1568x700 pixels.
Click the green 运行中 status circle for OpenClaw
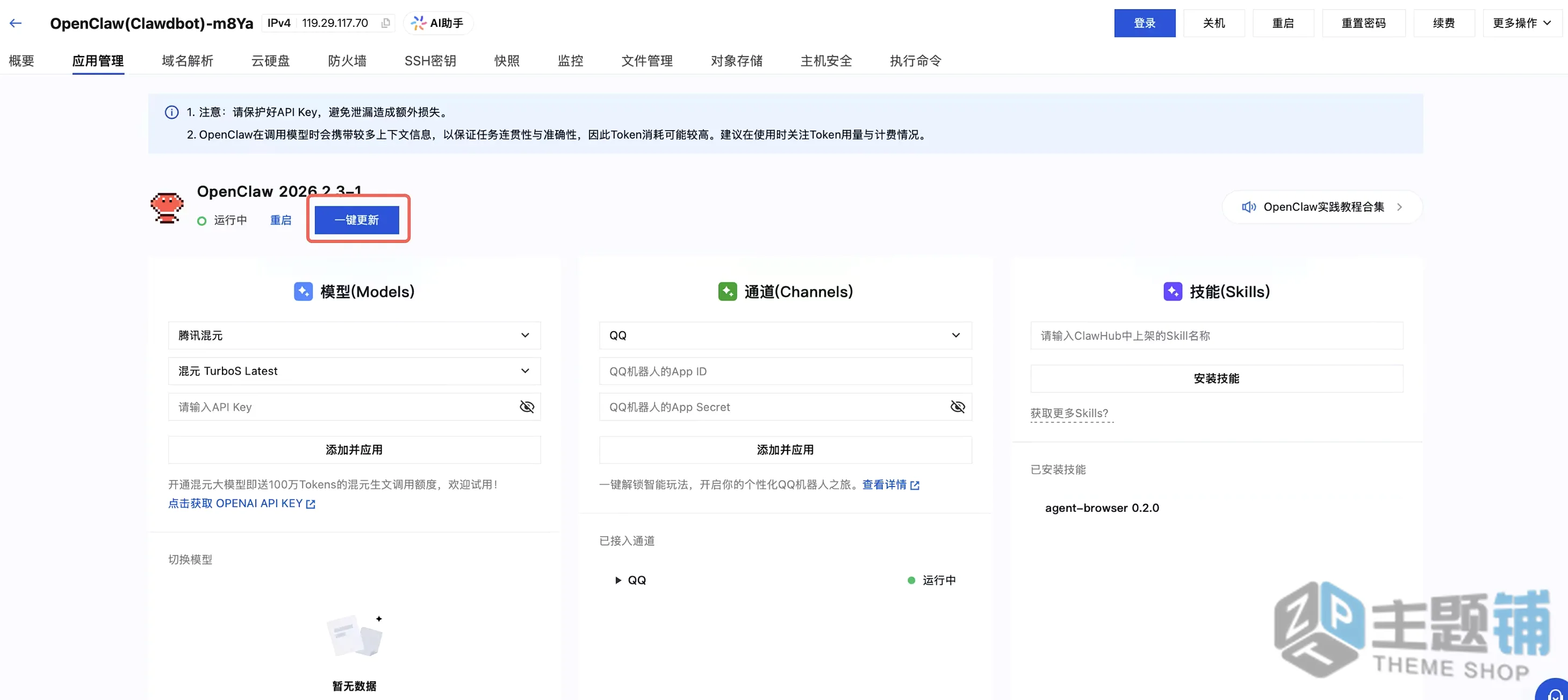202,220
